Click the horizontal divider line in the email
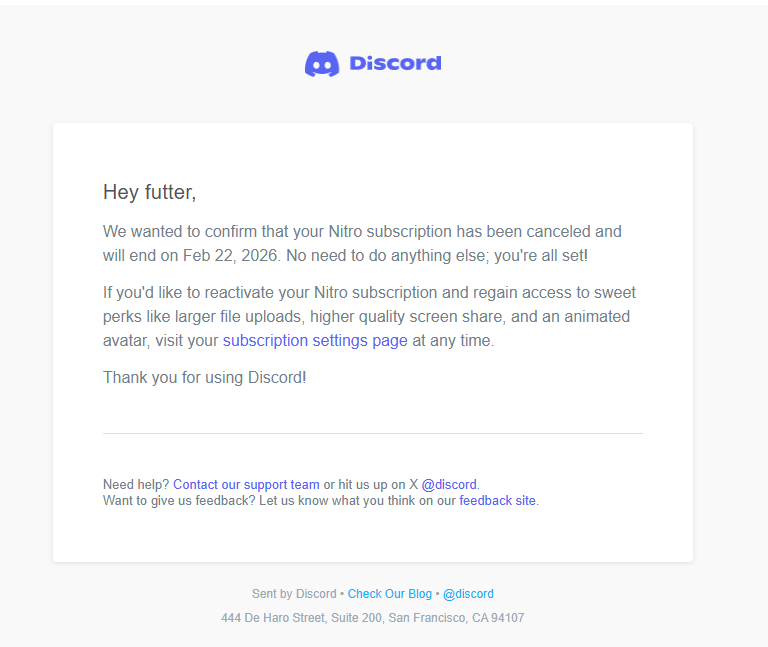Screen dimensions: 768x647 click(372, 434)
